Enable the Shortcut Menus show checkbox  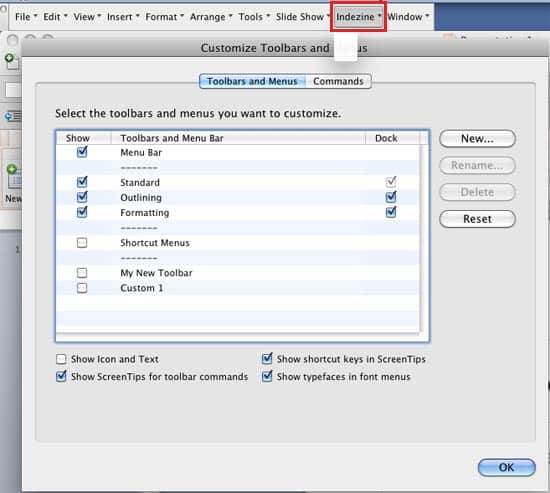(82, 242)
